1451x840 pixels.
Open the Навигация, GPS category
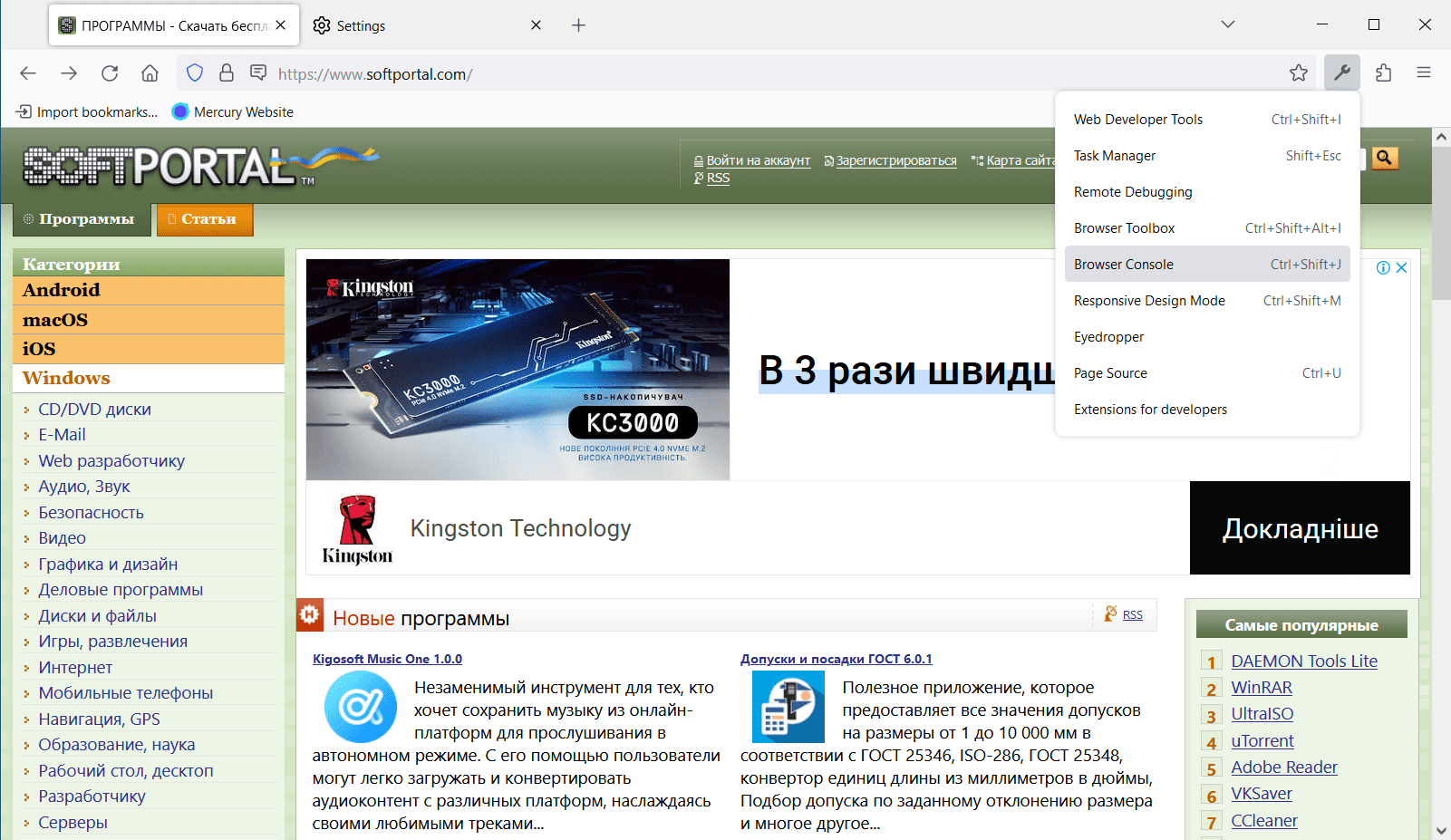pos(99,719)
